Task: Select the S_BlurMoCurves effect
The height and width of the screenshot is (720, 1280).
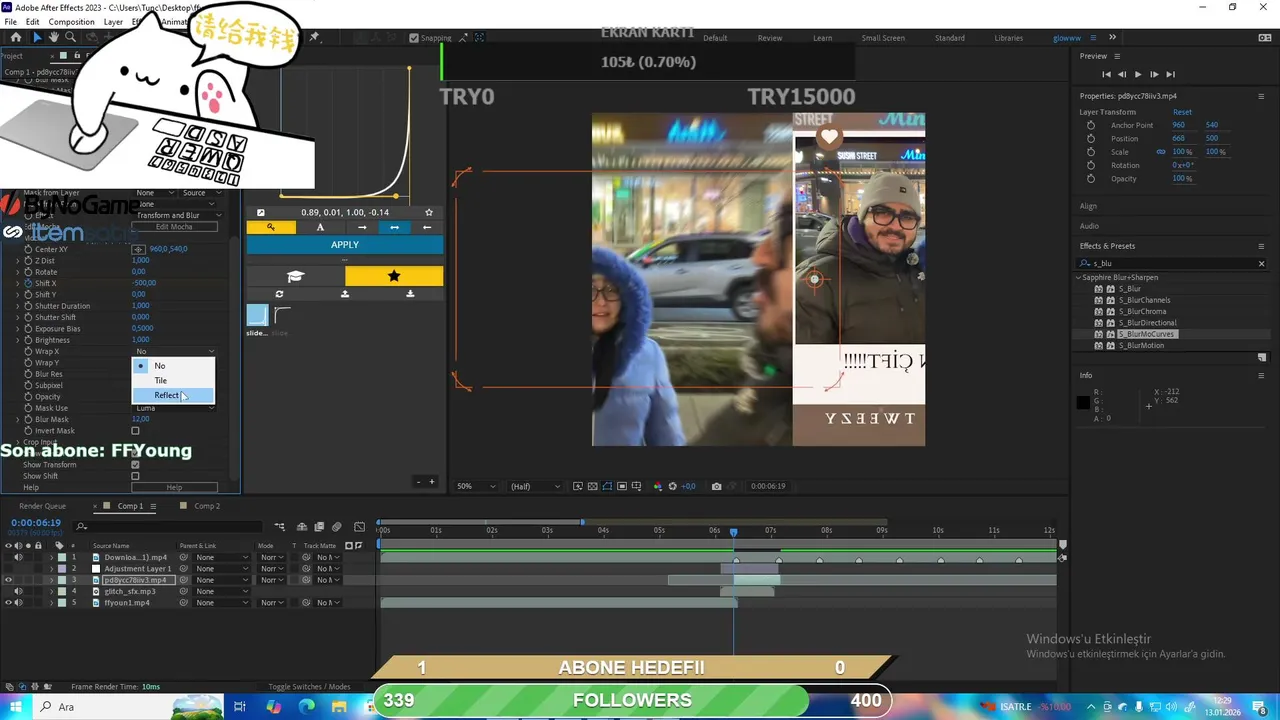Action: (x=1147, y=334)
